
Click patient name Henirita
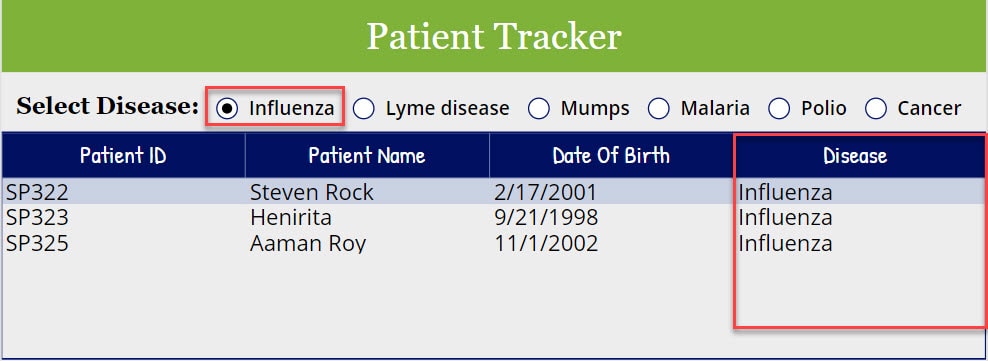click(290, 217)
